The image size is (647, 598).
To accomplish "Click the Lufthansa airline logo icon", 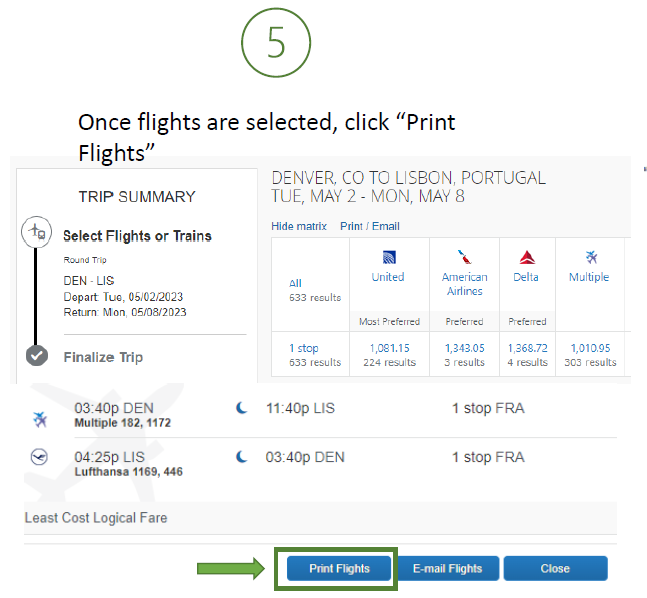I will (40, 457).
